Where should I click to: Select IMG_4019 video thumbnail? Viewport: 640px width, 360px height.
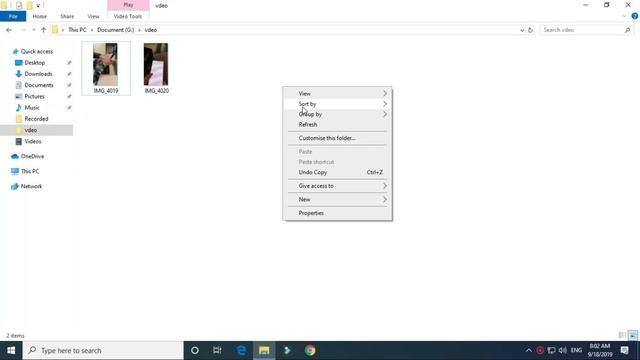106,68
